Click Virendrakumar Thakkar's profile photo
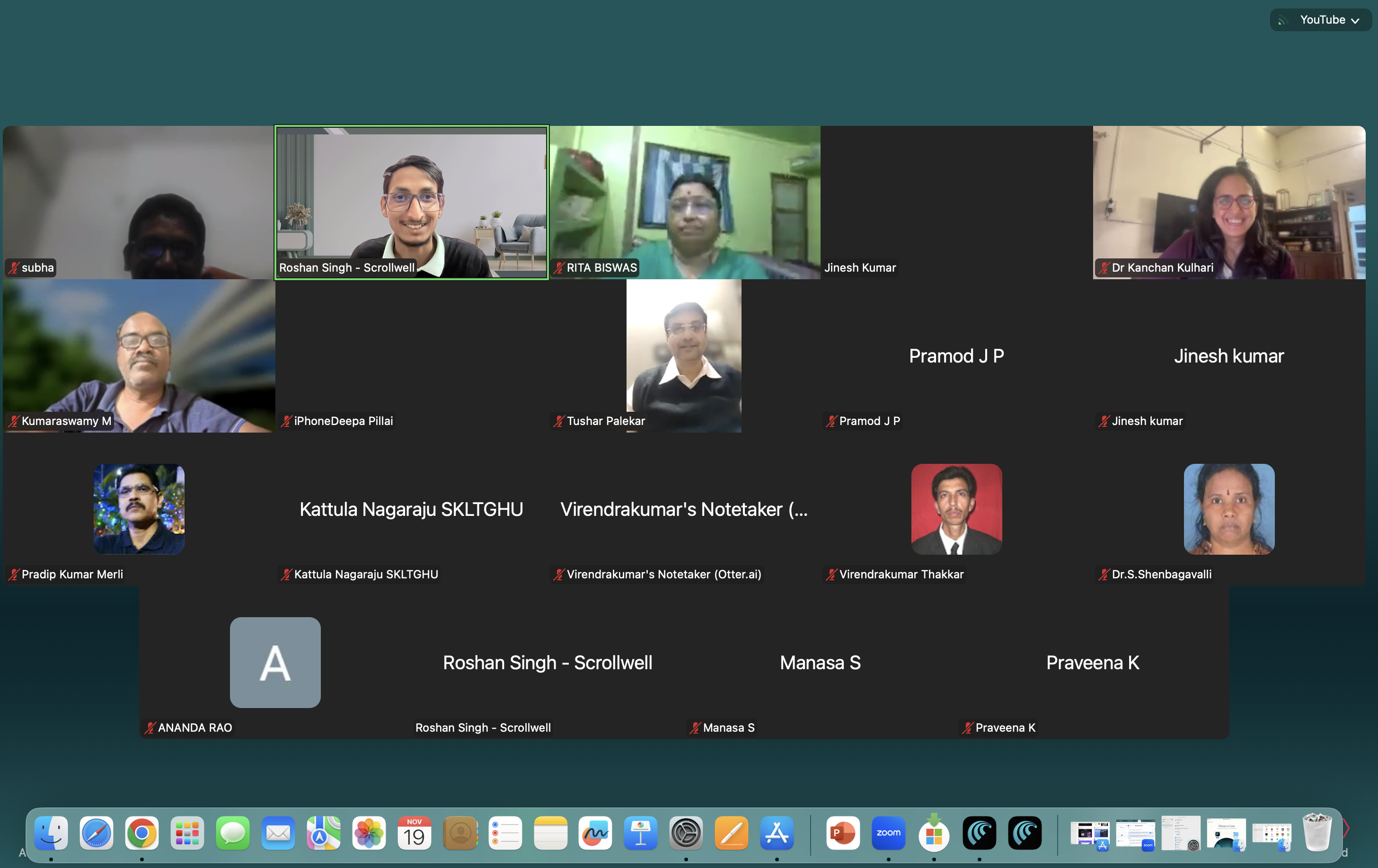 956,509
